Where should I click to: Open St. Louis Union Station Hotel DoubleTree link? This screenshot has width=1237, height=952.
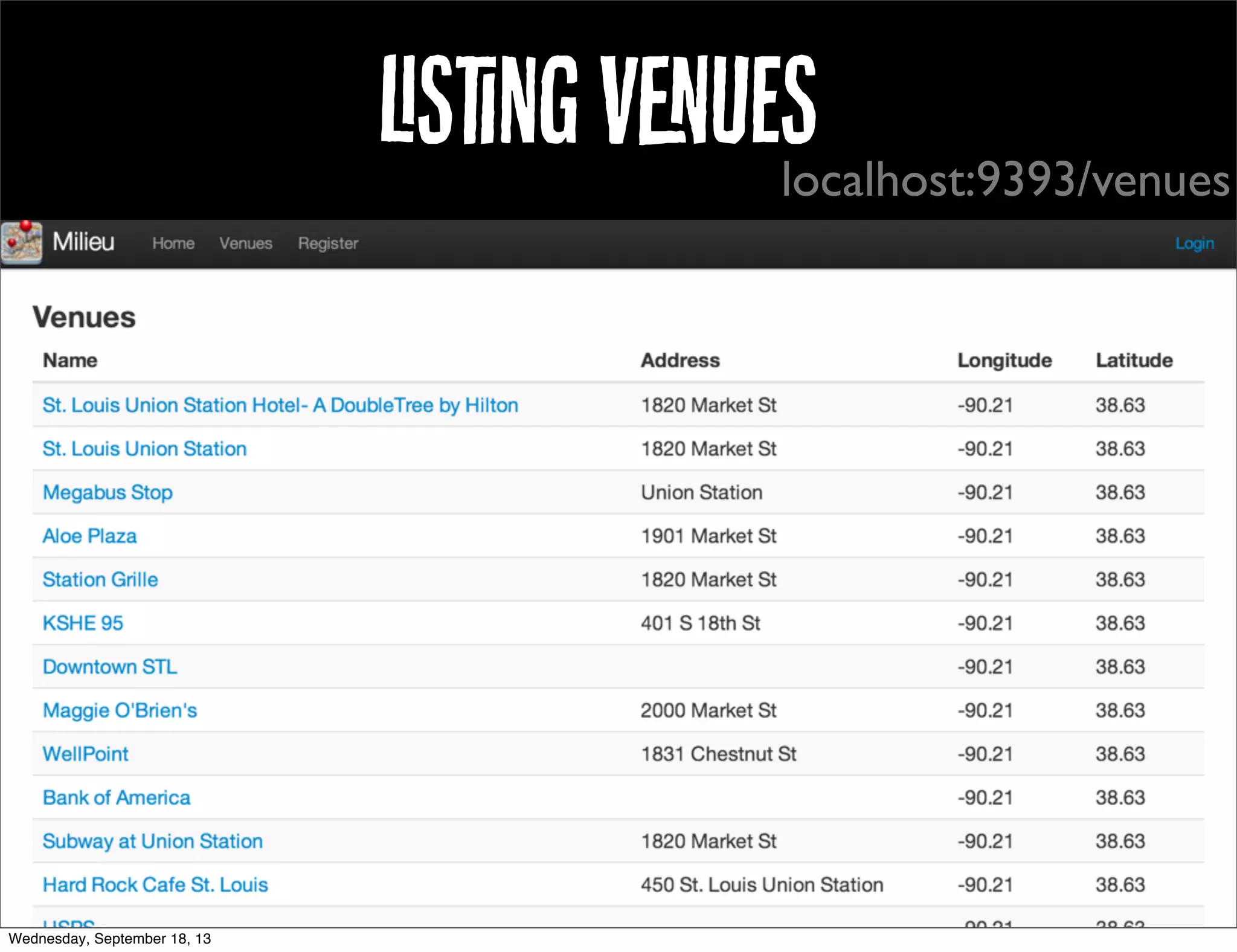click(x=280, y=405)
